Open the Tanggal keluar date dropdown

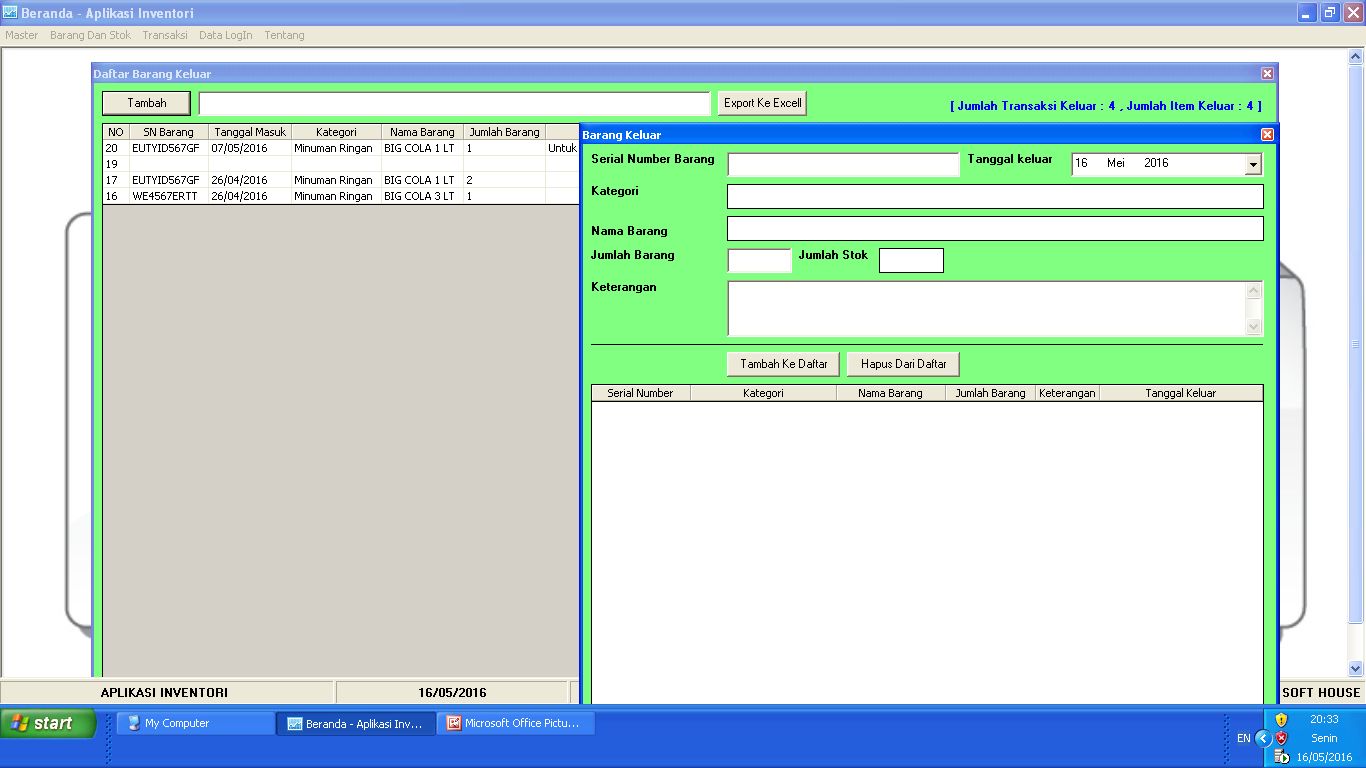pyautogui.click(x=1253, y=164)
